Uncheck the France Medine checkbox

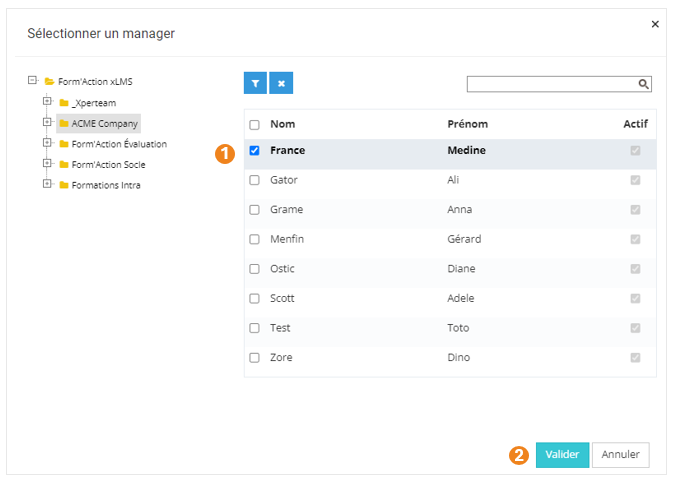(x=254, y=151)
